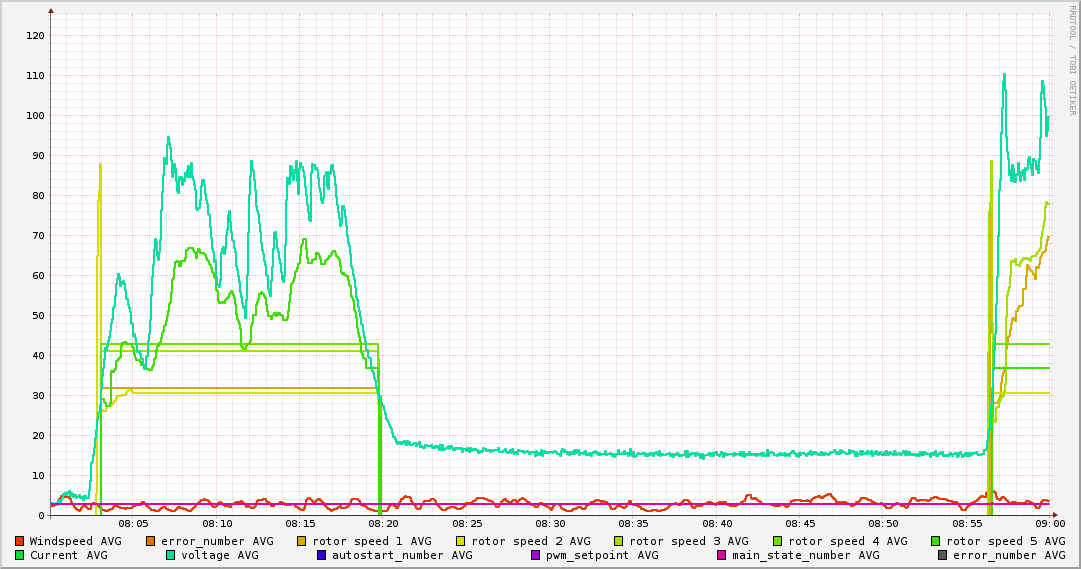Click the red Windspeed AVG legend swatch
This screenshot has height=569, width=1081.
pos(20,541)
